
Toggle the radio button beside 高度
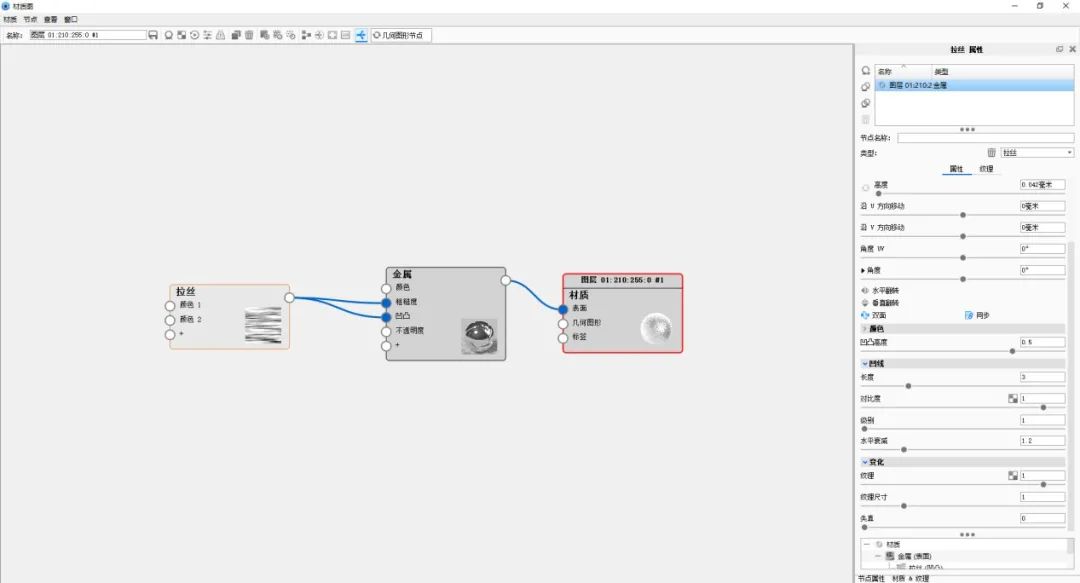(x=866, y=187)
